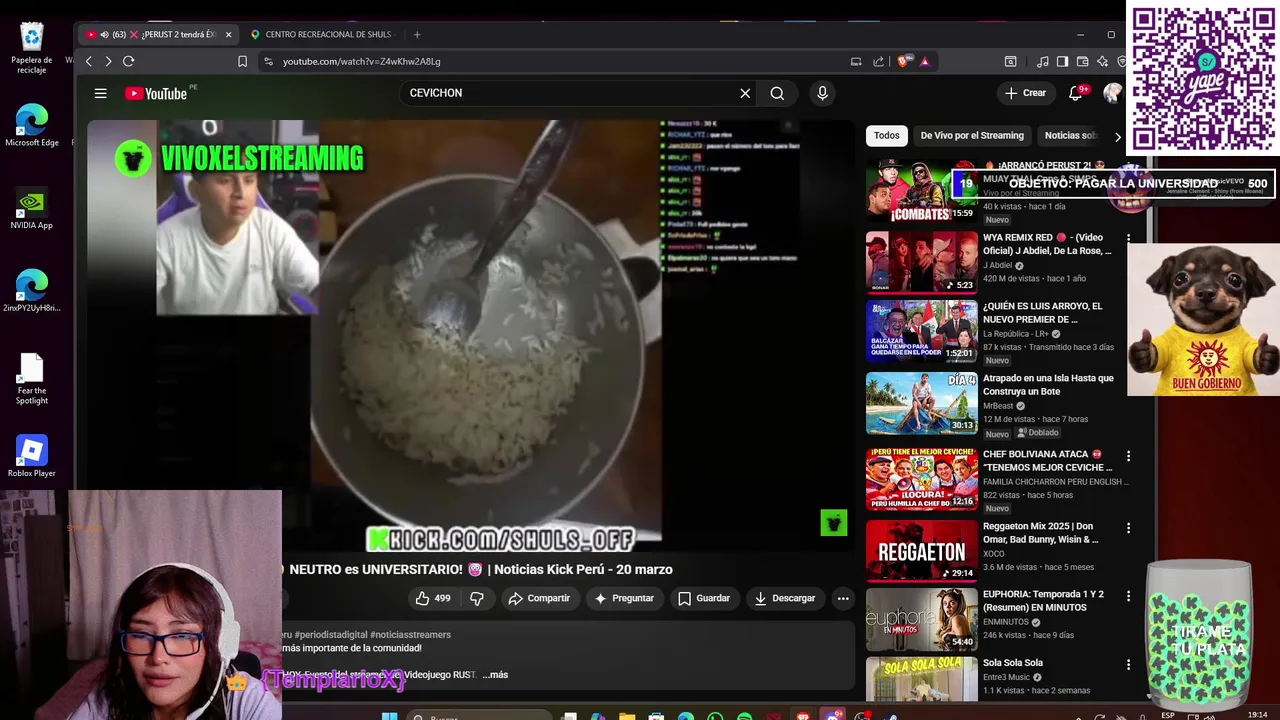The image size is (1280, 720).
Task: Reload the YouTube page
Action: pos(129,61)
